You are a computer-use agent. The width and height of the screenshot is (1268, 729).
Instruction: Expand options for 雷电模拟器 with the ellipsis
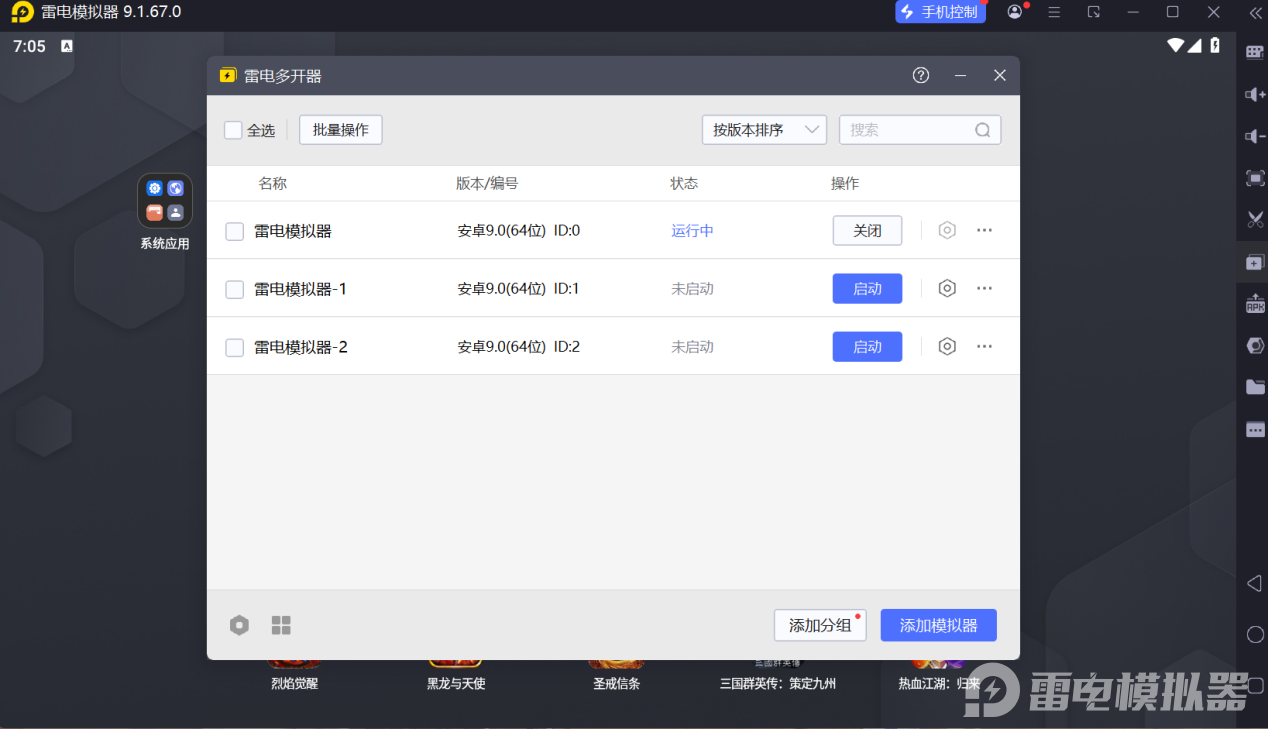click(984, 230)
